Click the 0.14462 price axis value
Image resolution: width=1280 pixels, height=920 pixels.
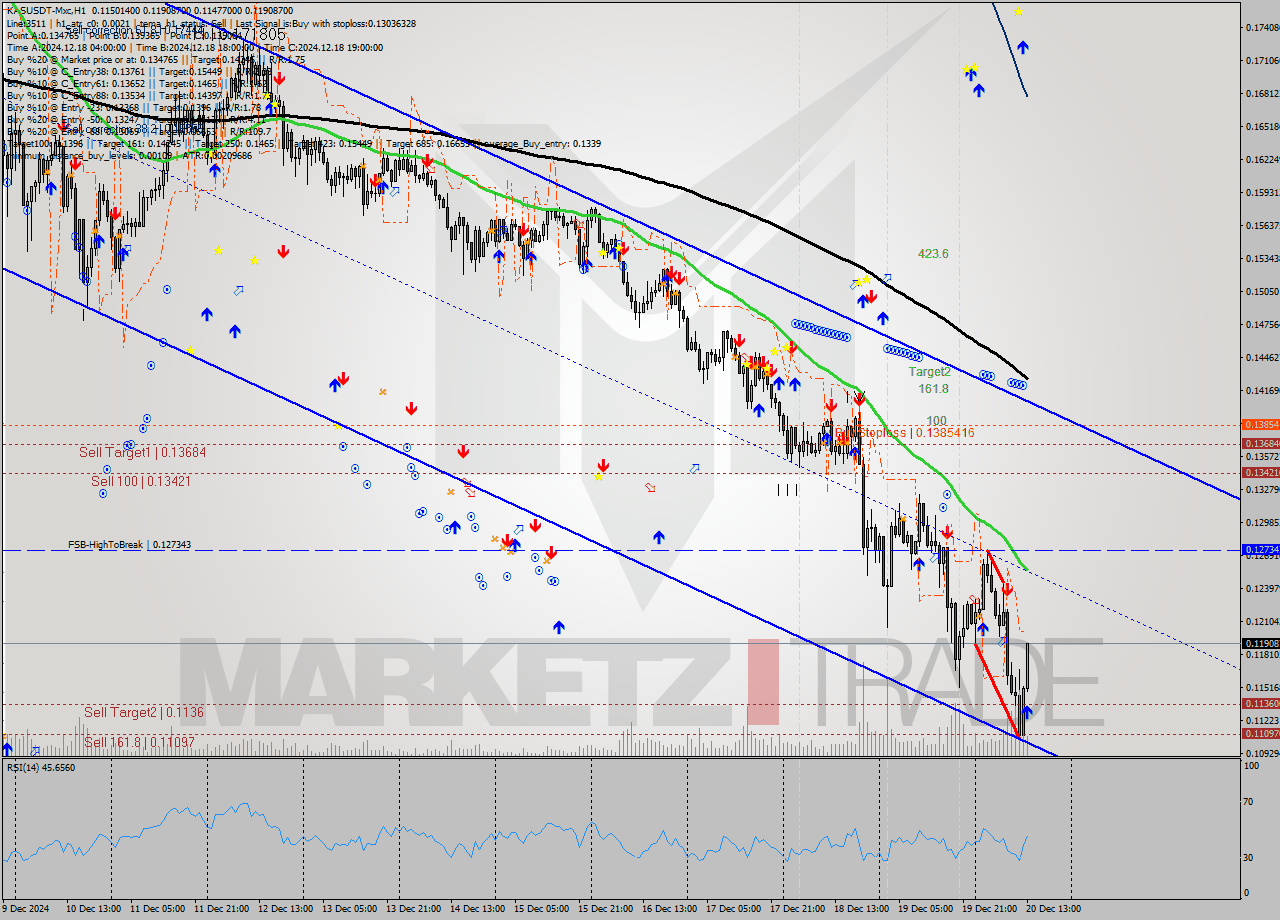[x=1261, y=357]
